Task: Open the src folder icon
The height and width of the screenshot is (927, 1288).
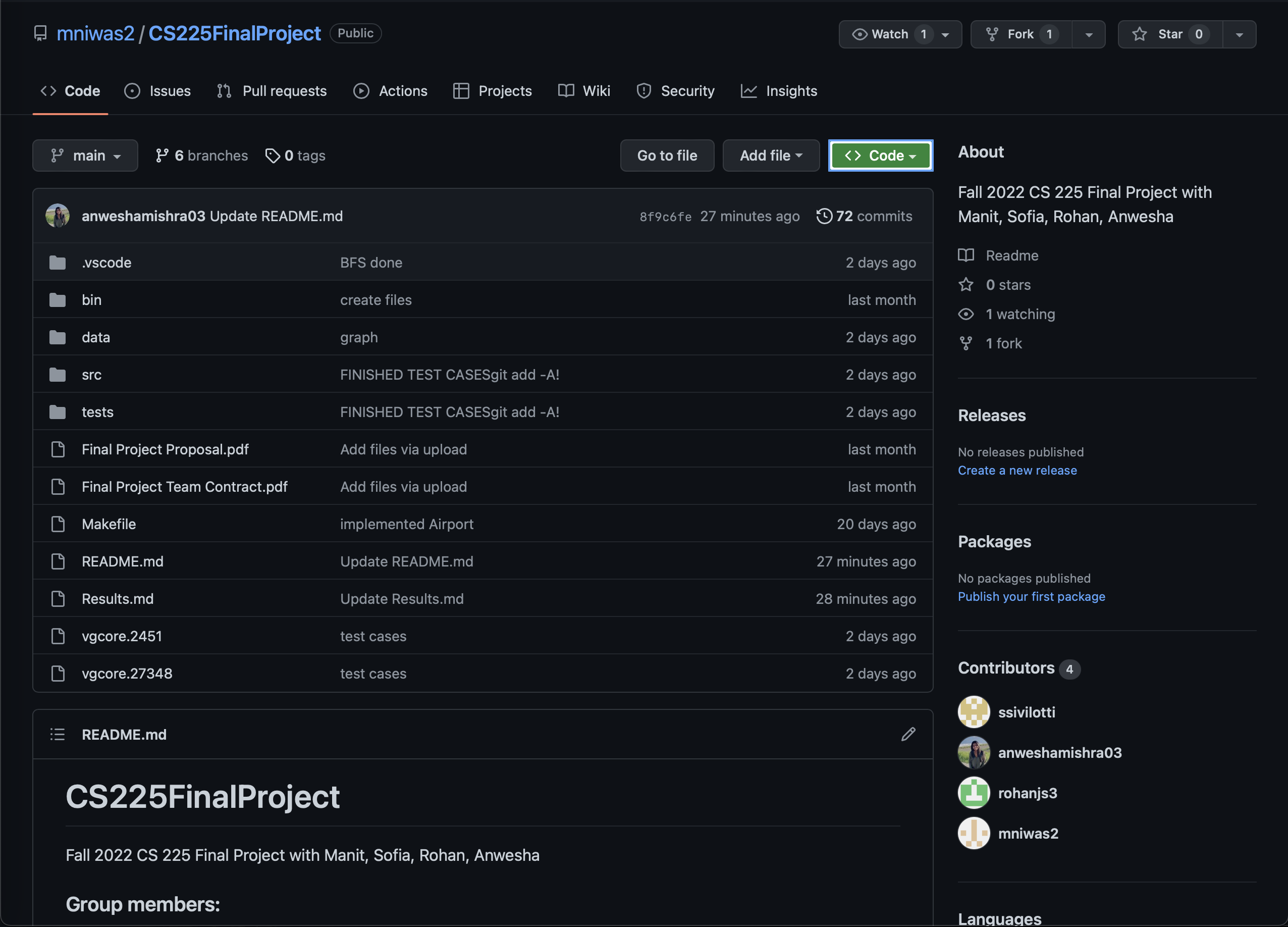Action: coord(58,374)
